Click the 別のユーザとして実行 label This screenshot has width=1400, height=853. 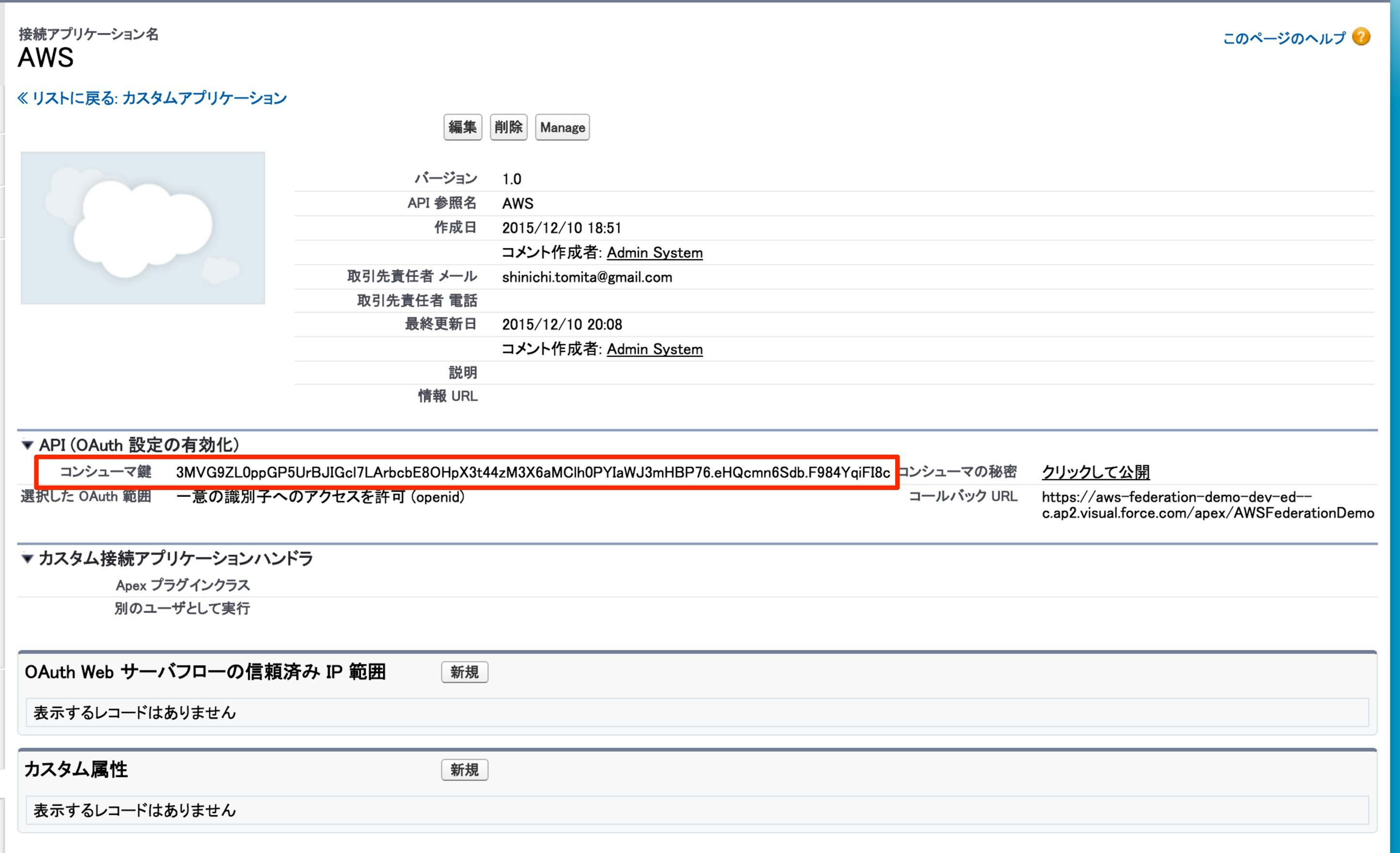(x=182, y=609)
